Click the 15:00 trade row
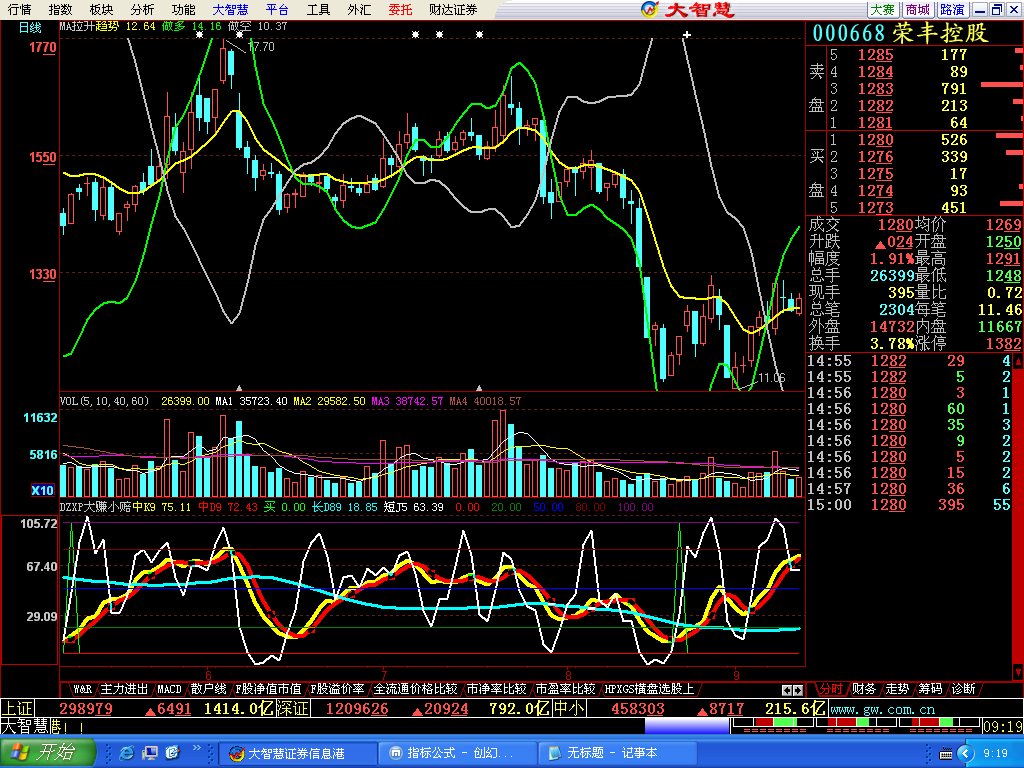 coord(909,505)
